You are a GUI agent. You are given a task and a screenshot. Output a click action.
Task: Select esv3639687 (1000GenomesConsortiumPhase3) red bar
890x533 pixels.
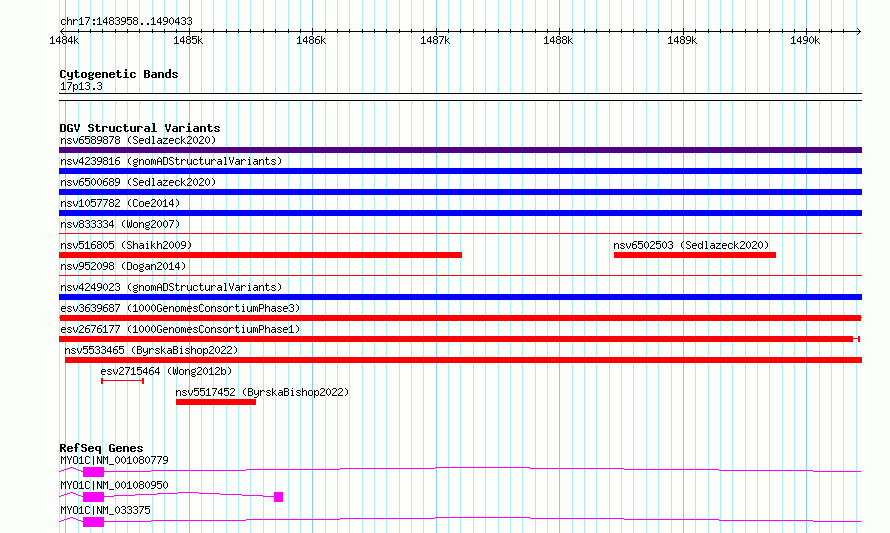click(460, 318)
